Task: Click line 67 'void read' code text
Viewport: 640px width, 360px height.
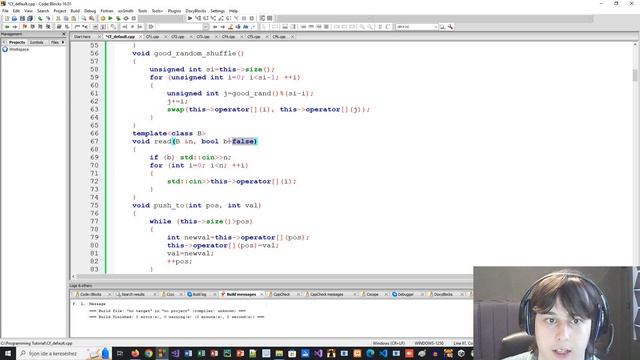Action: [152, 141]
